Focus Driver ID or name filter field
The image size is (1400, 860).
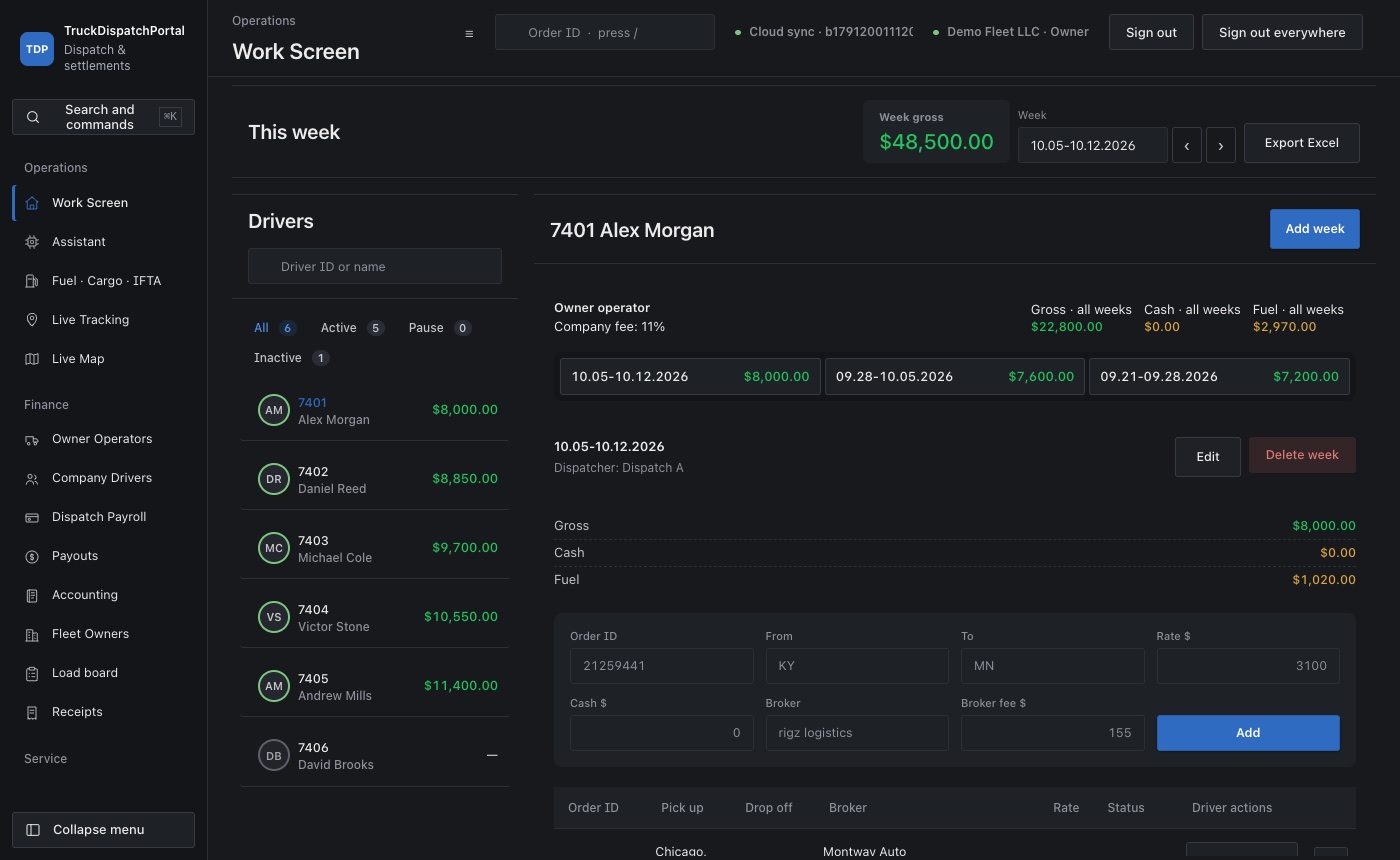(x=375, y=266)
